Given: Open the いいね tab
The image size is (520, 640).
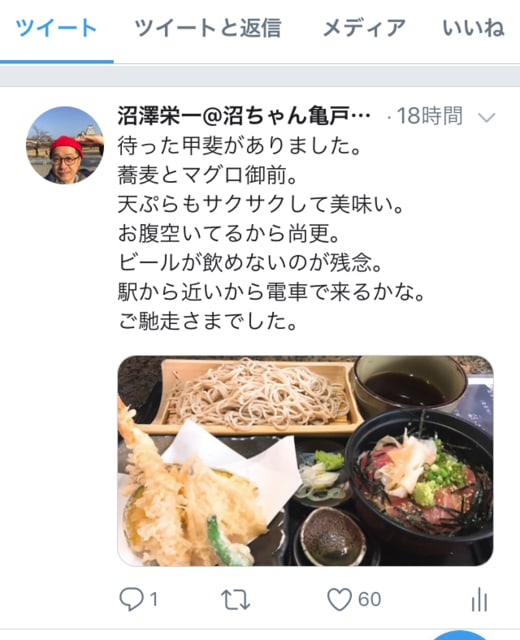Looking at the screenshot, I should click(x=473, y=28).
